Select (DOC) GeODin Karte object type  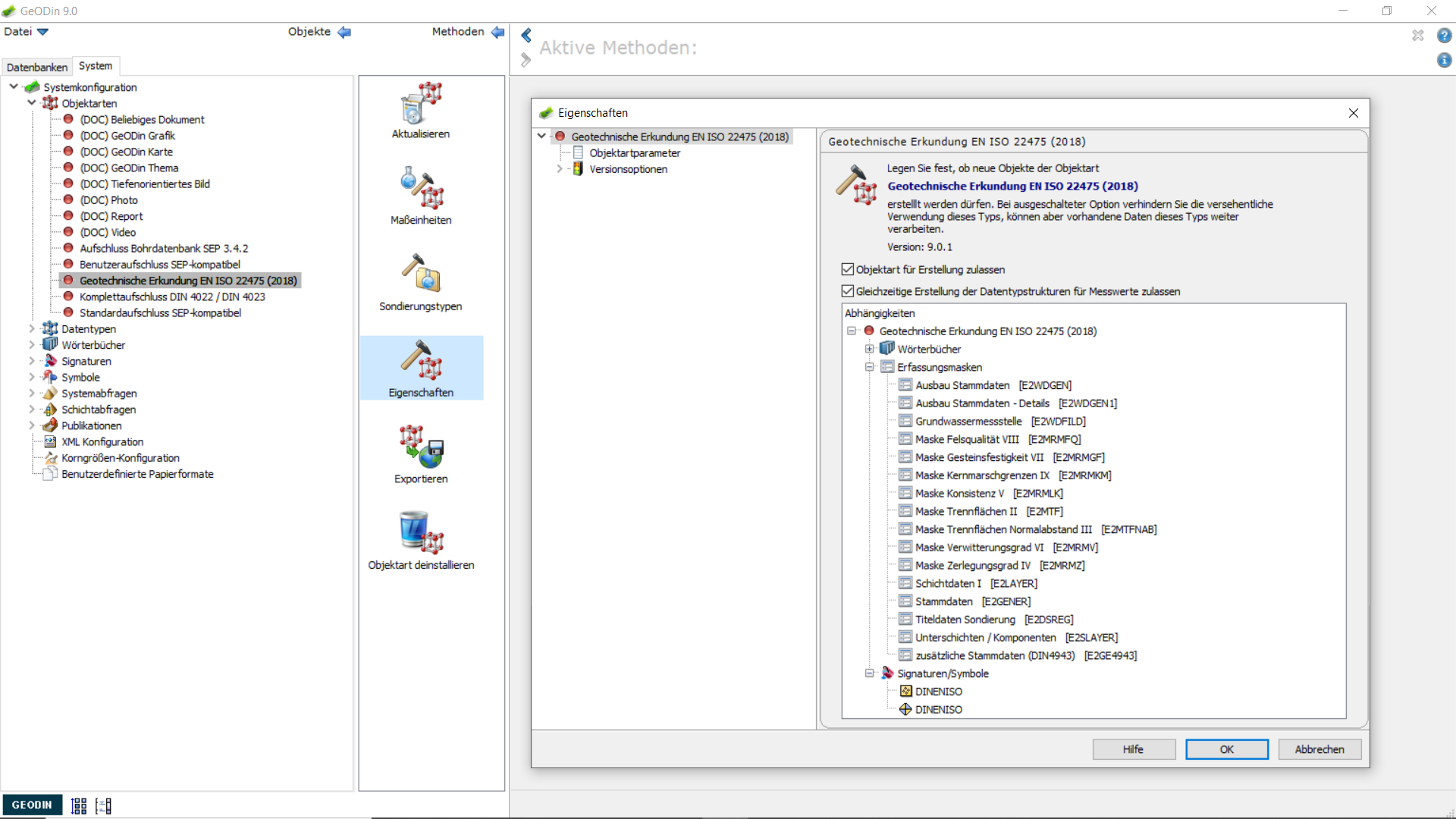pyautogui.click(x=126, y=152)
